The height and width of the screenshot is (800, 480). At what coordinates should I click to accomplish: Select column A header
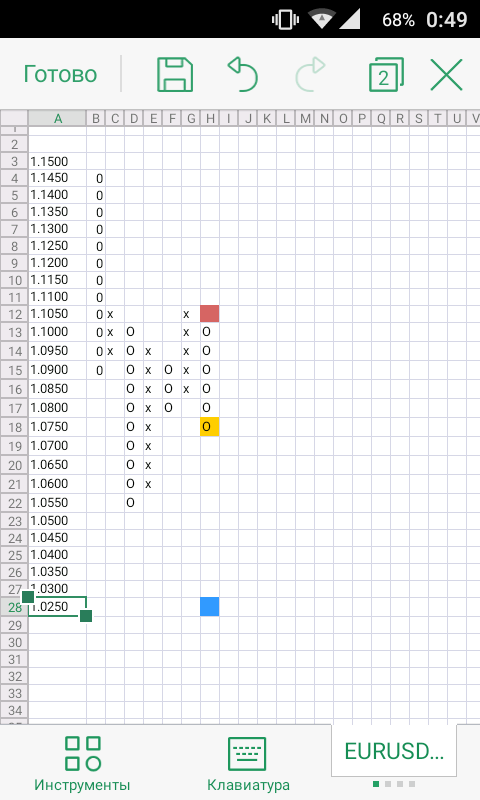pyautogui.click(x=57, y=118)
